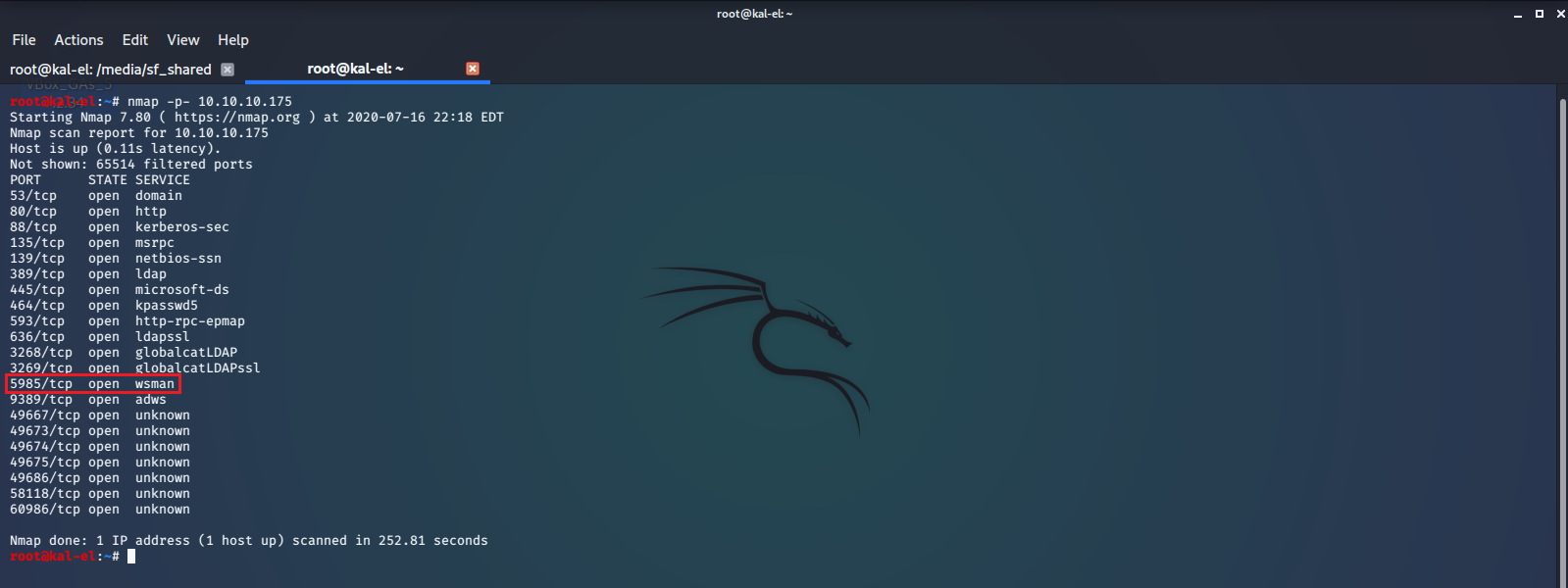Click the 58118/tcp unknown line
The image size is (1568, 588).
coord(100,494)
